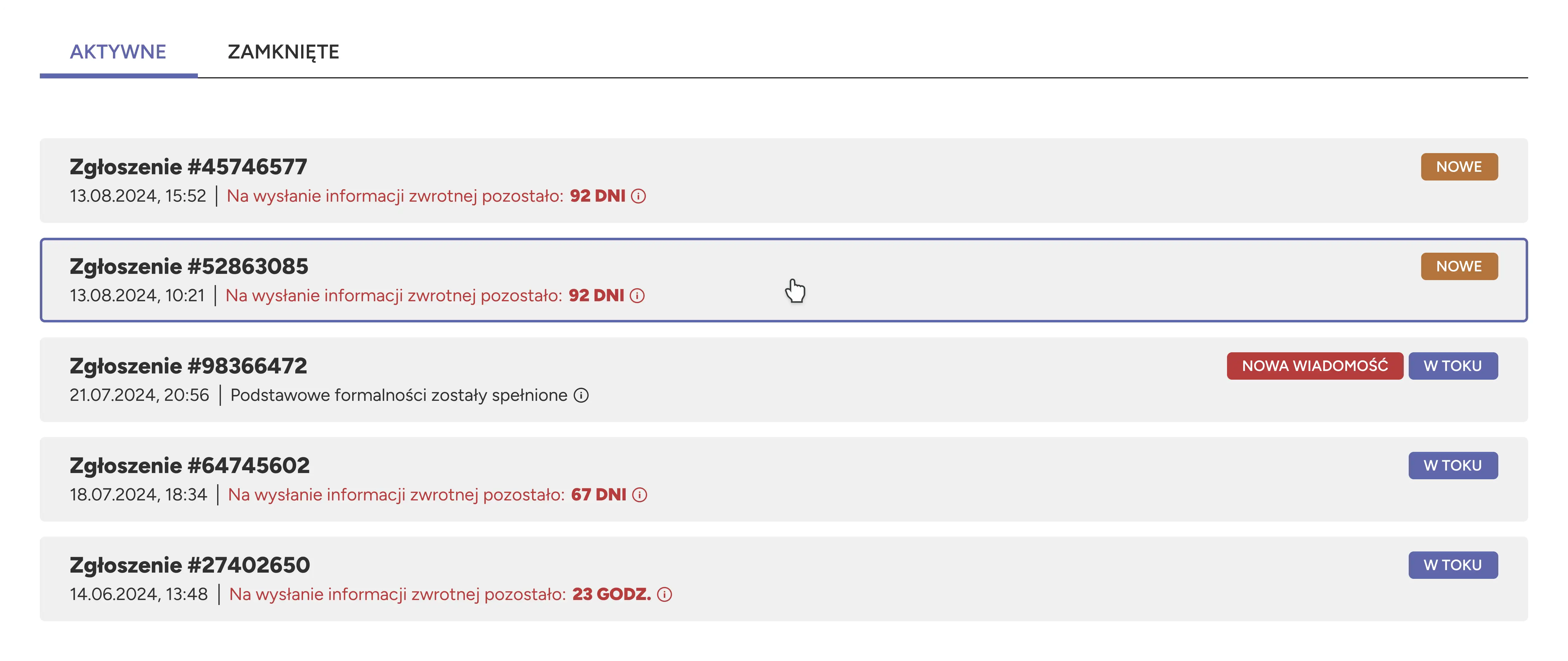Click the 23 GODZ. remaining time text
The height and width of the screenshot is (661, 1568).
pyautogui.click(x=611, y=595)
